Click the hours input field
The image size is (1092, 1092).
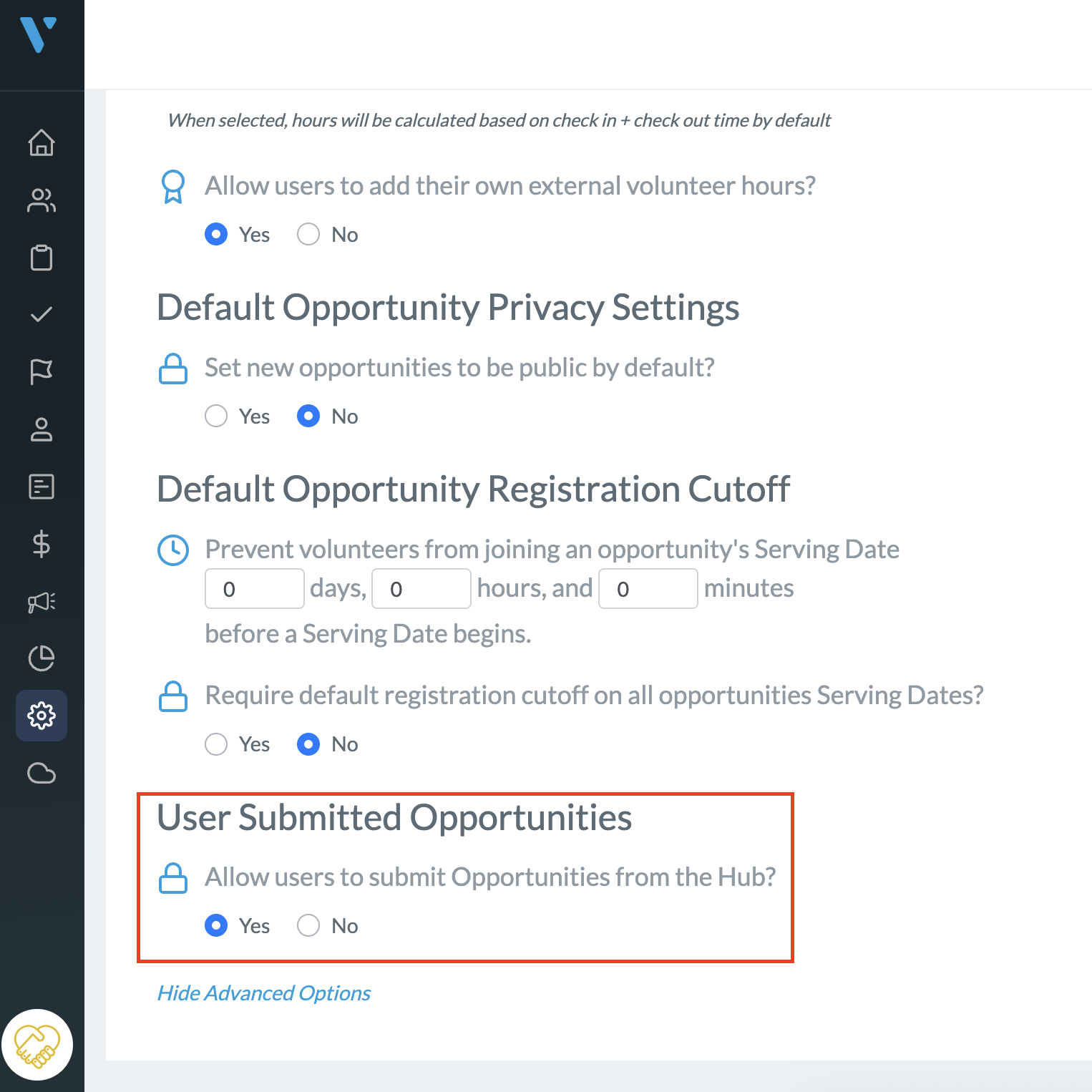[421, 589]
